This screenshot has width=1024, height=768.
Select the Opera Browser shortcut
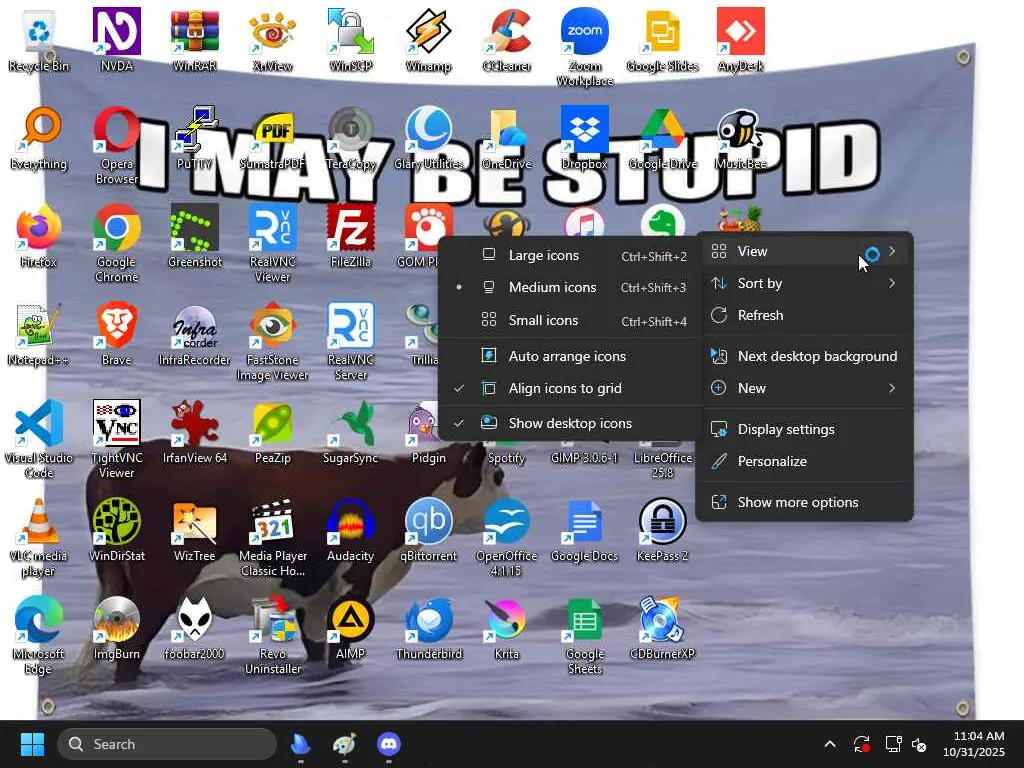tap(116, 146)
